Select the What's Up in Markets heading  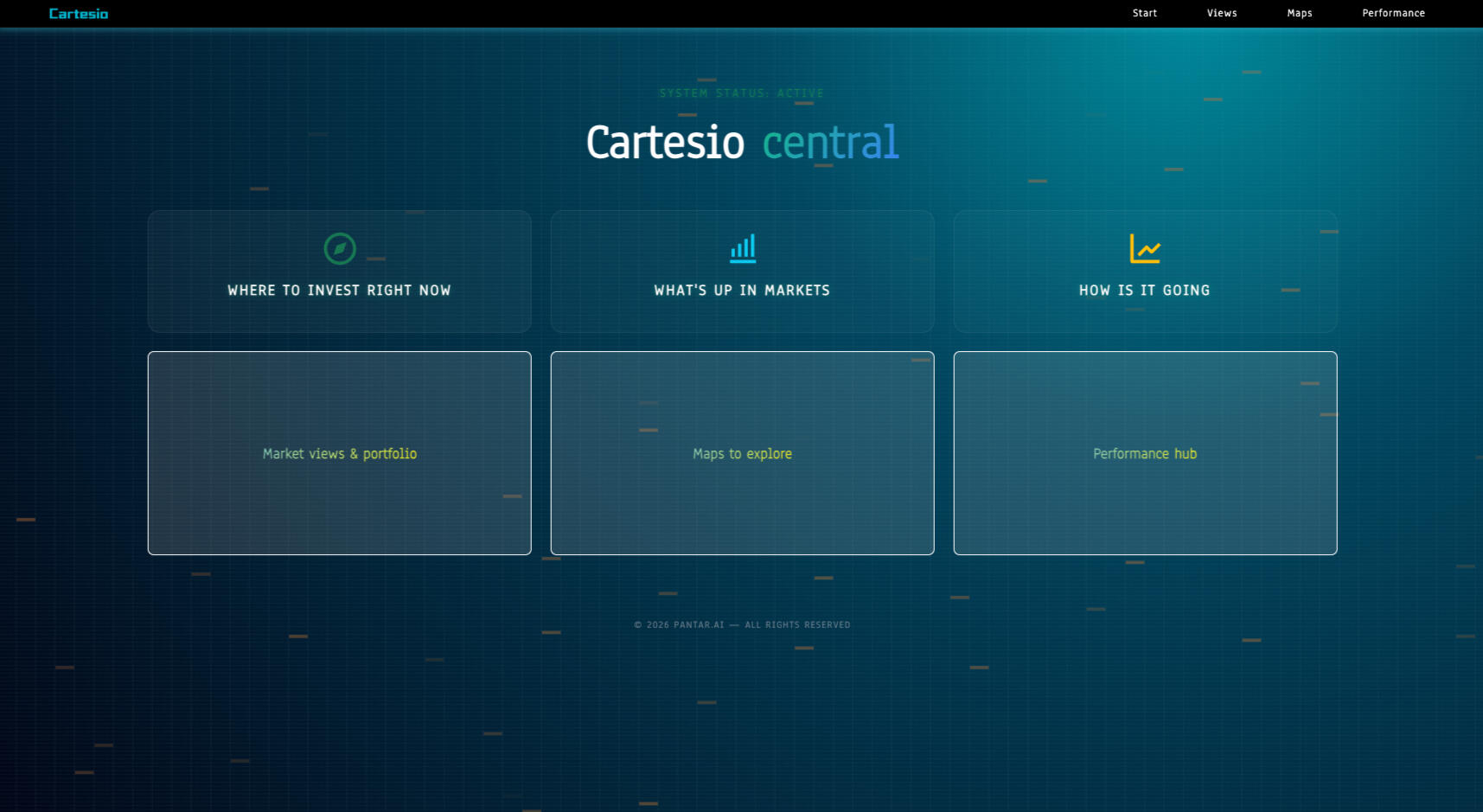click(x=742, y=291)
